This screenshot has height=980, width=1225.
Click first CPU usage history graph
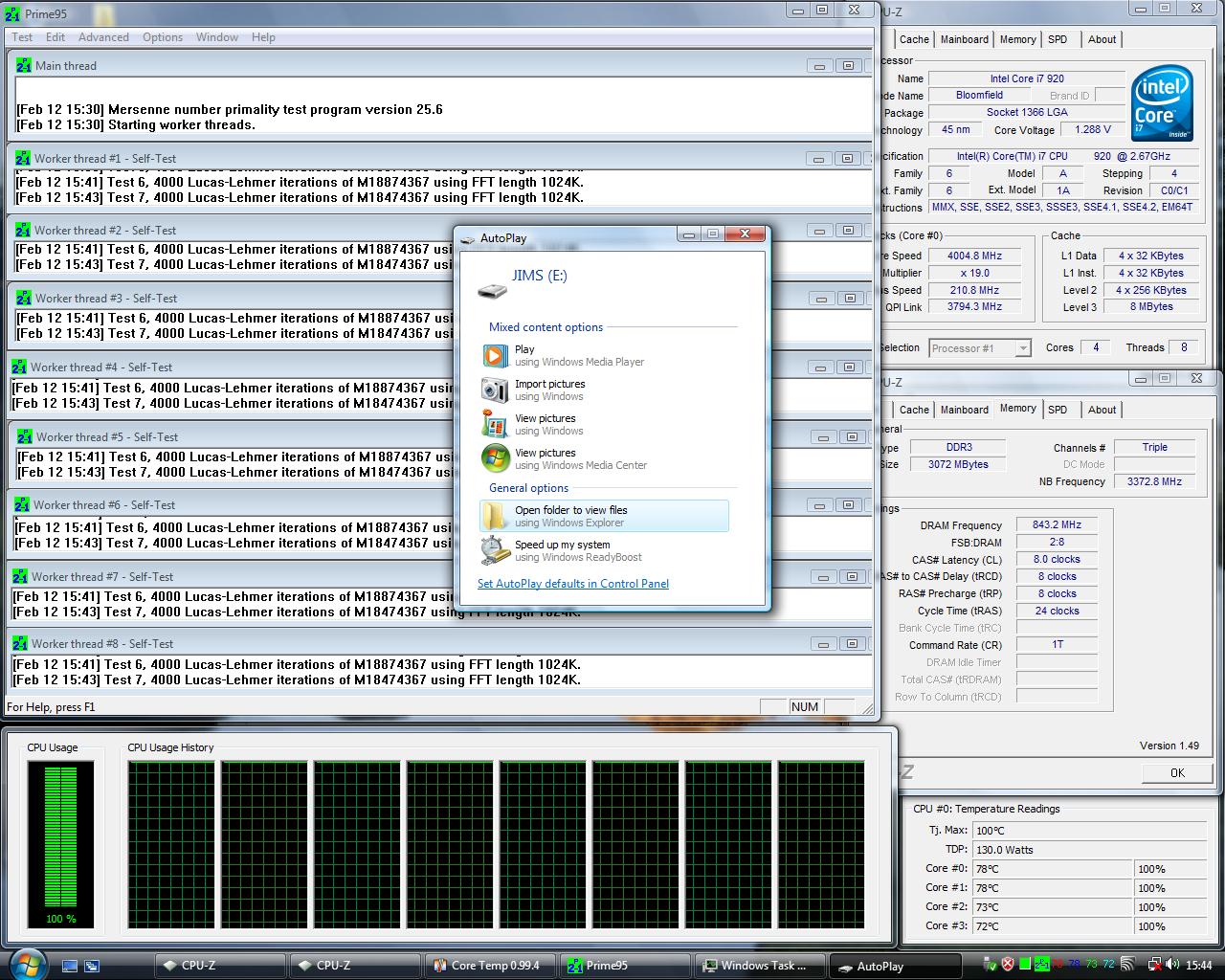point(171,845)
